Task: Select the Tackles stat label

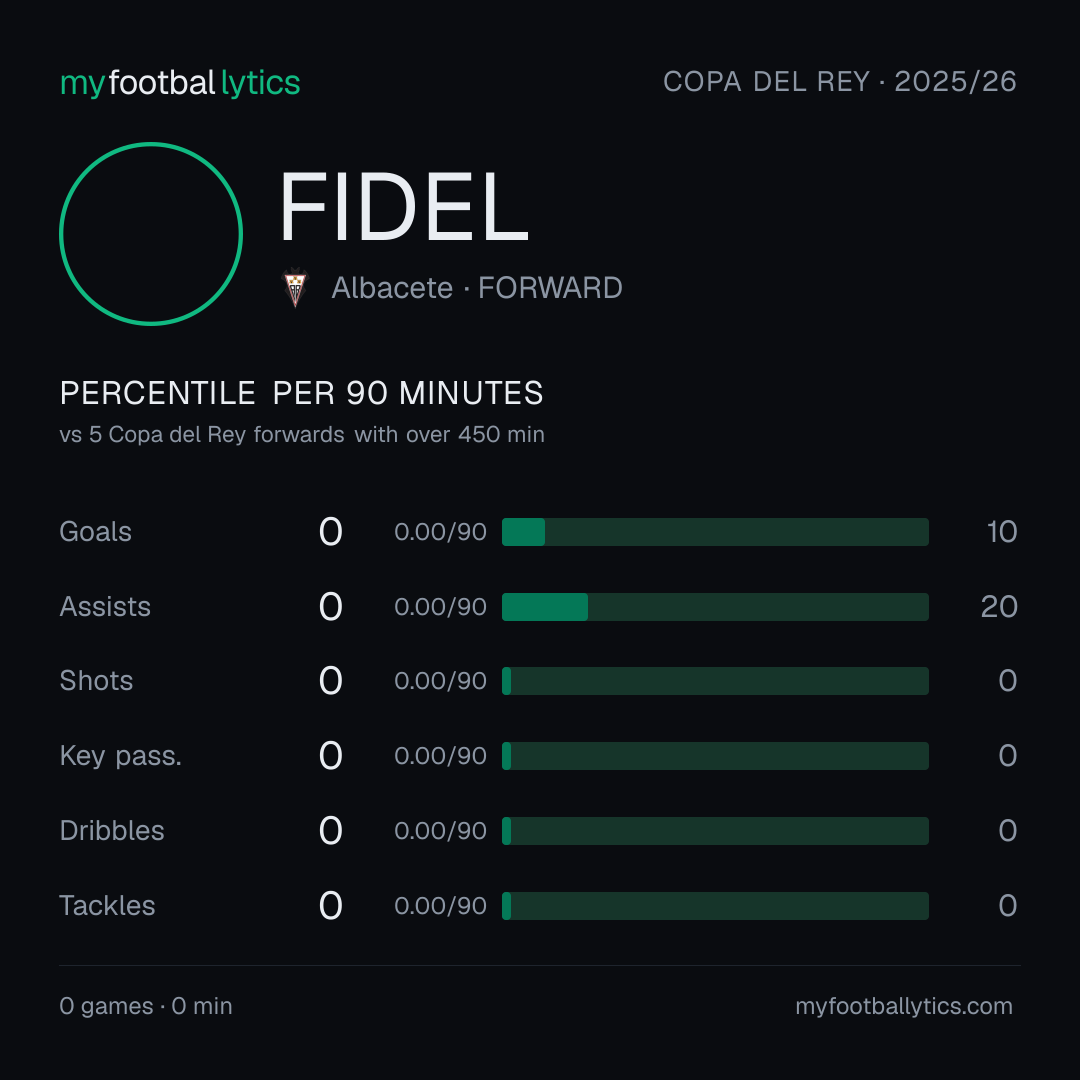Action: click(107, 906)
